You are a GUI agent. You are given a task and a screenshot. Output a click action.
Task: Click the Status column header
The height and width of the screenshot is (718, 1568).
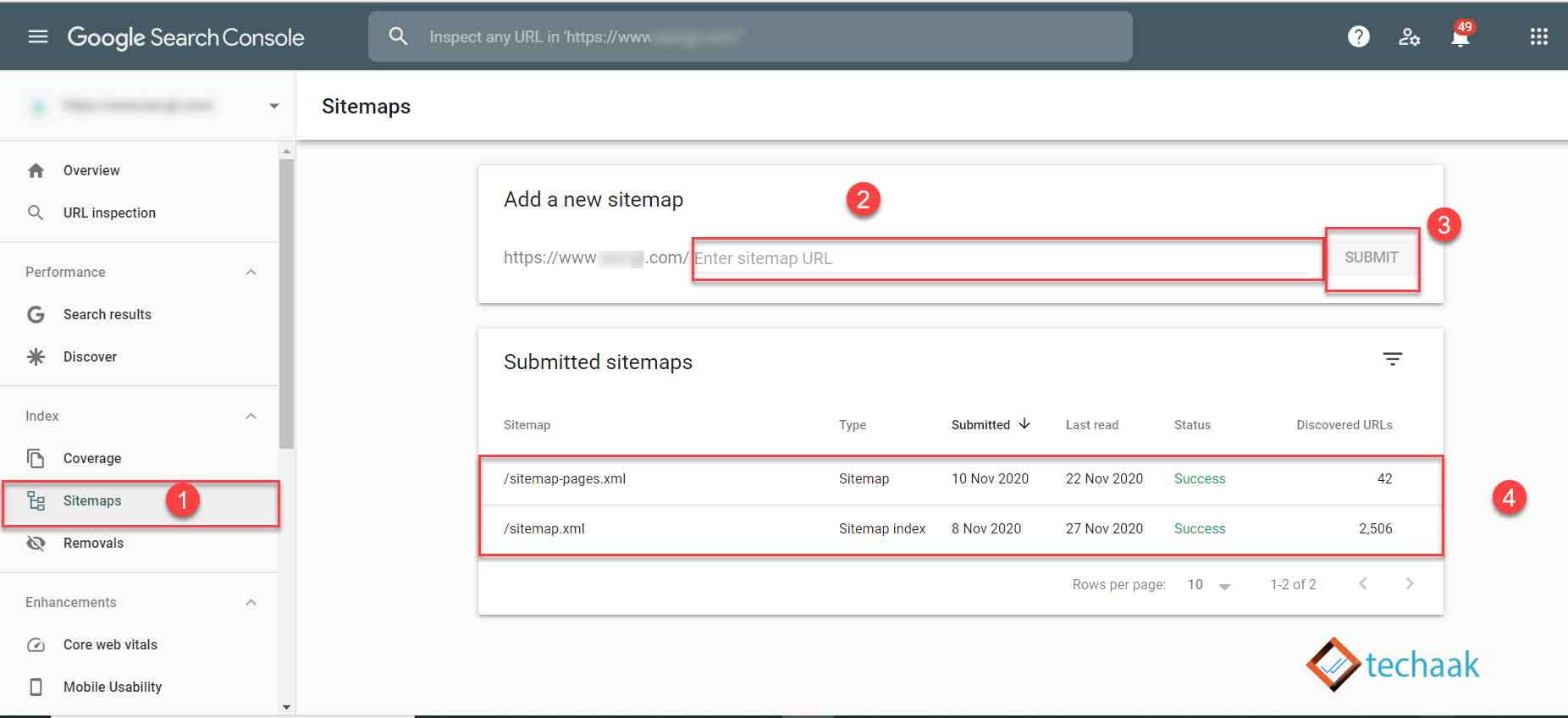click(x=1192, y=425)
